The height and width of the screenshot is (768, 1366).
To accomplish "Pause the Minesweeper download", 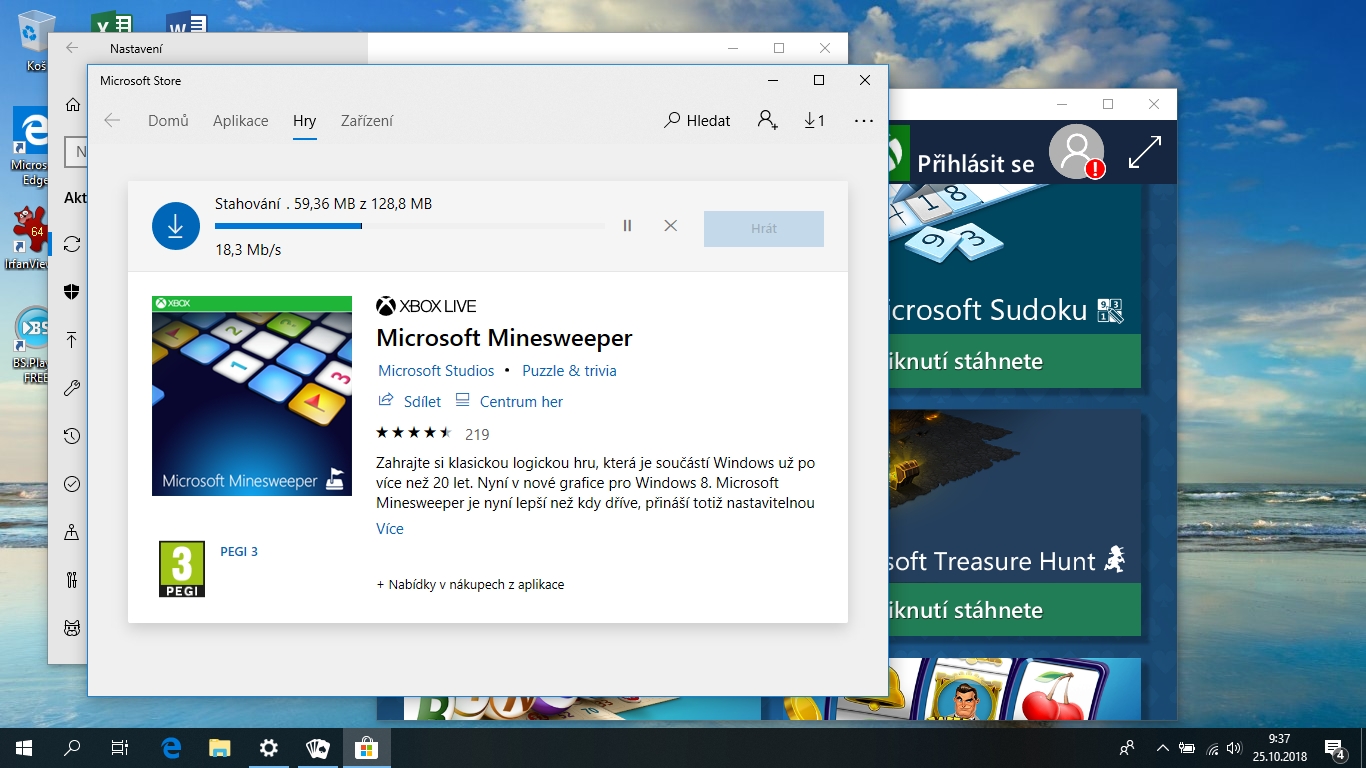I will 627,226.
